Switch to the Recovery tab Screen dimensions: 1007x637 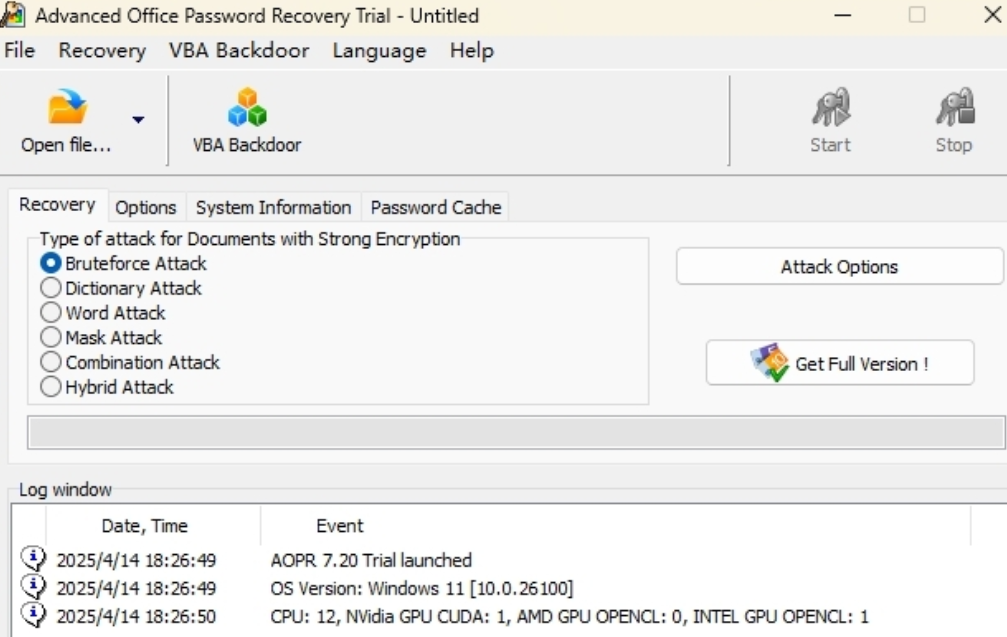[57, 205]
